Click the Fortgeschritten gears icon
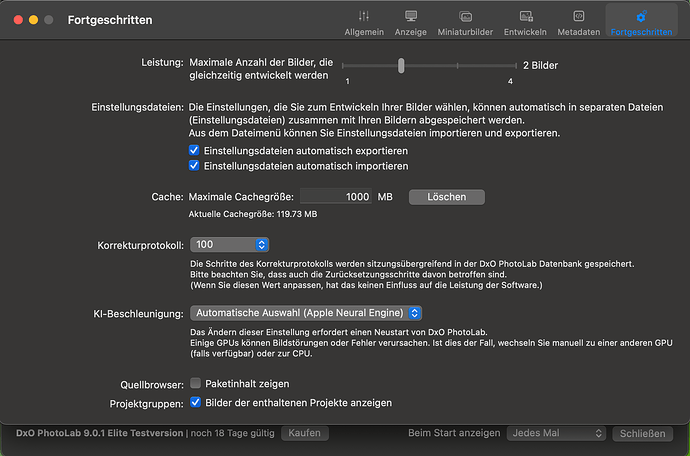This screenshot has width=690, height=456. point(640,17)
